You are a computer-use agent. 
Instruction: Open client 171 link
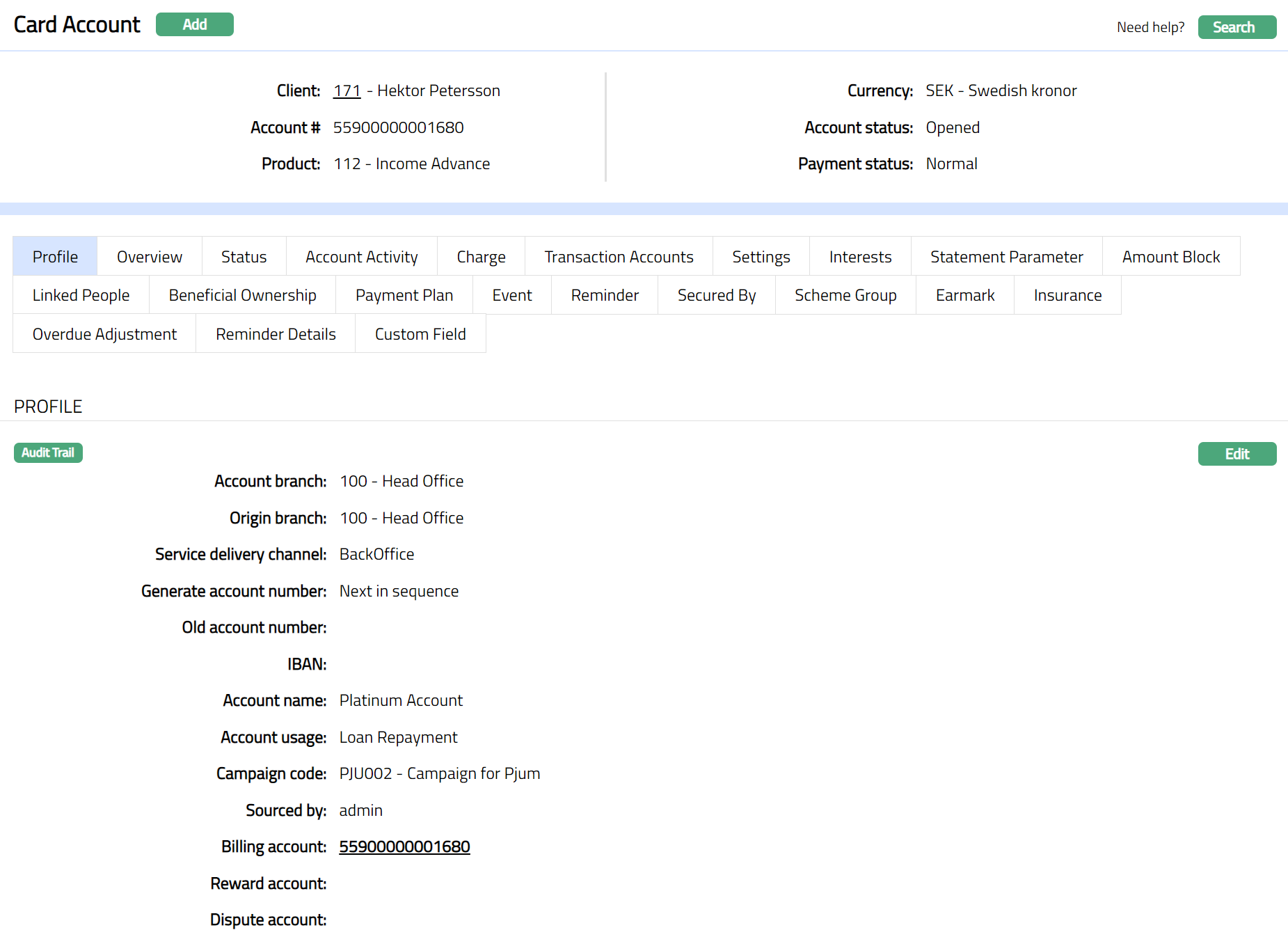[x=347, y=90]
